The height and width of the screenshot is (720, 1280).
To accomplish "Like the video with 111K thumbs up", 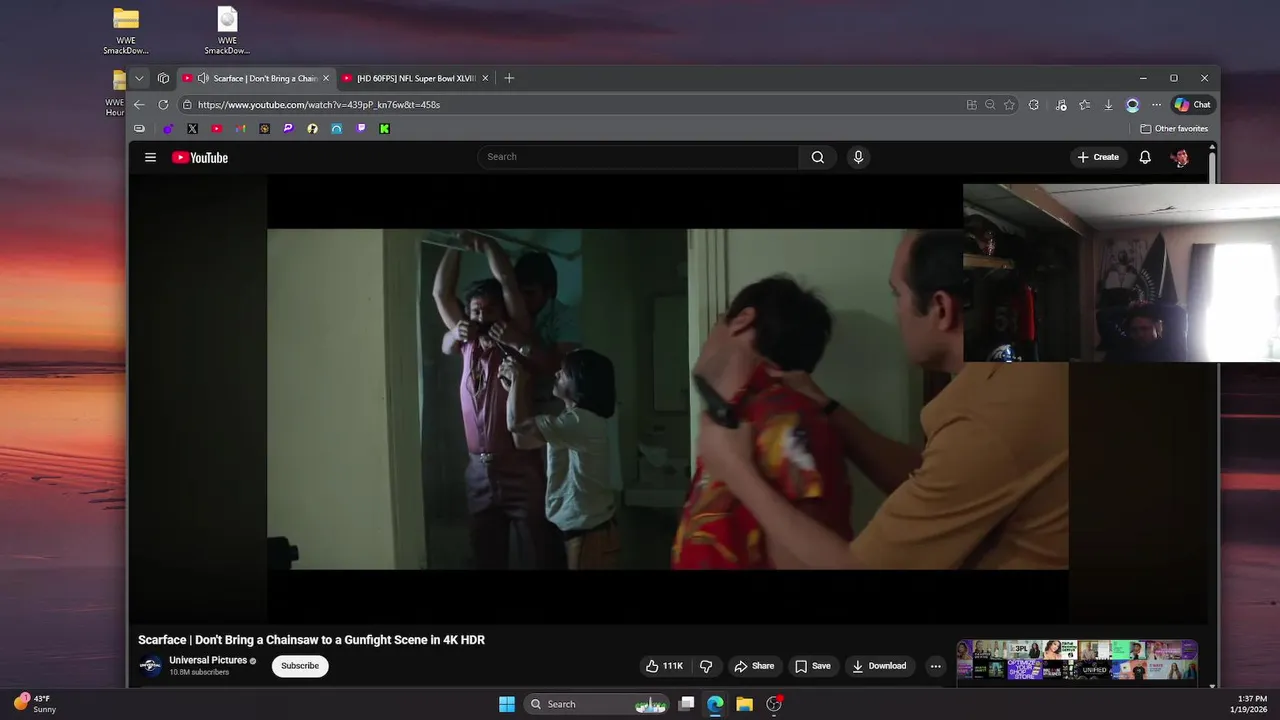I will (x=664, y=666).
